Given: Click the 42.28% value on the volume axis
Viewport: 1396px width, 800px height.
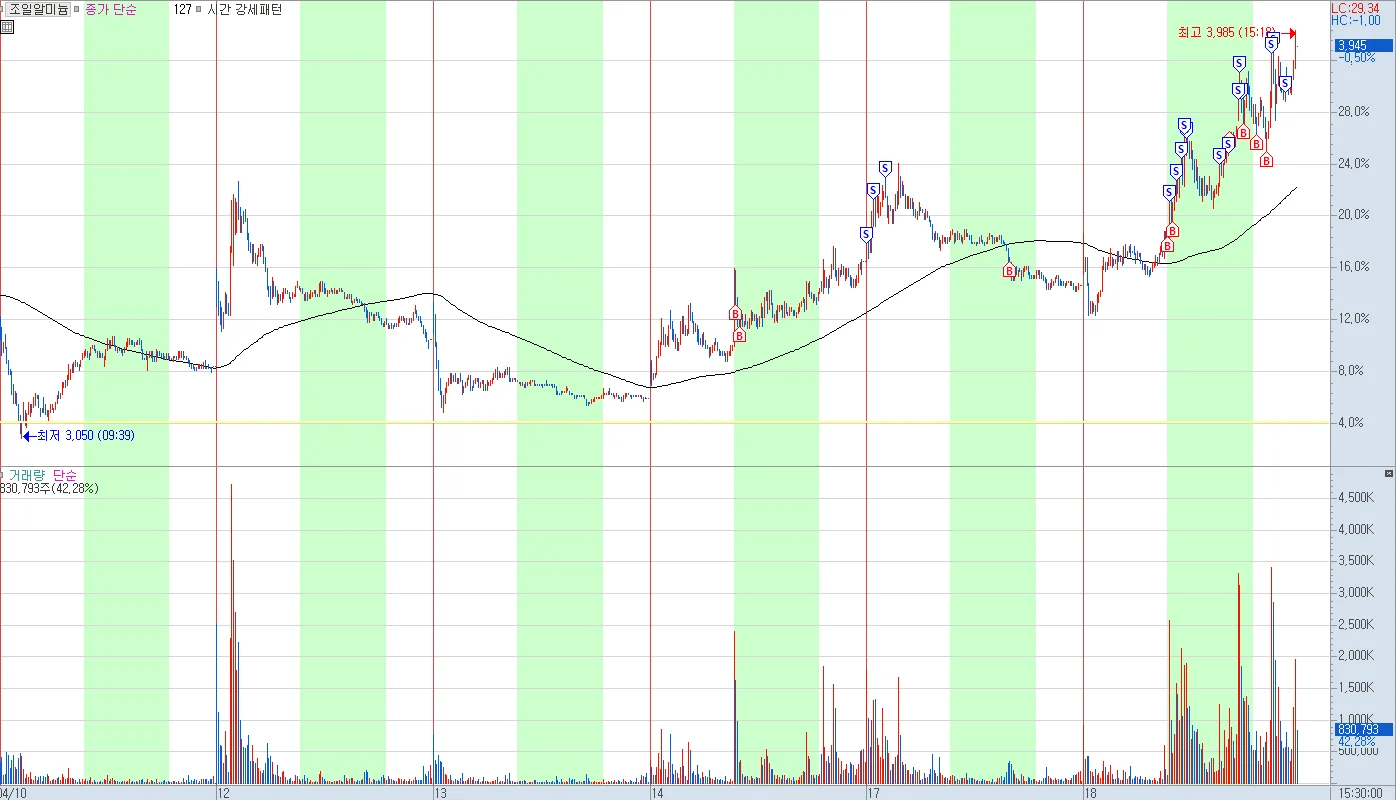Looking at the screenshot, I should point(1355,741).
